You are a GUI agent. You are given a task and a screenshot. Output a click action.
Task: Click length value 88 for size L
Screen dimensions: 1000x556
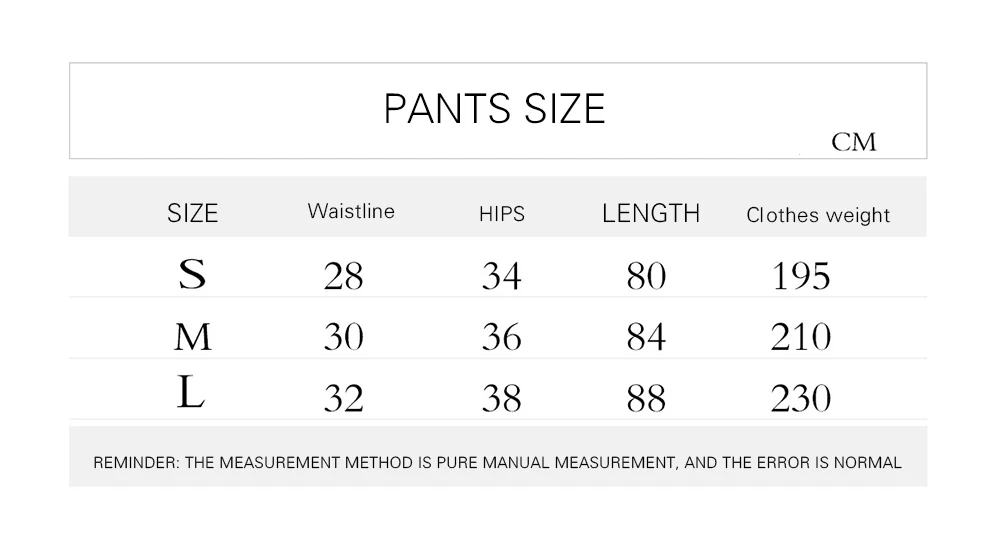(x=646, y=399)
